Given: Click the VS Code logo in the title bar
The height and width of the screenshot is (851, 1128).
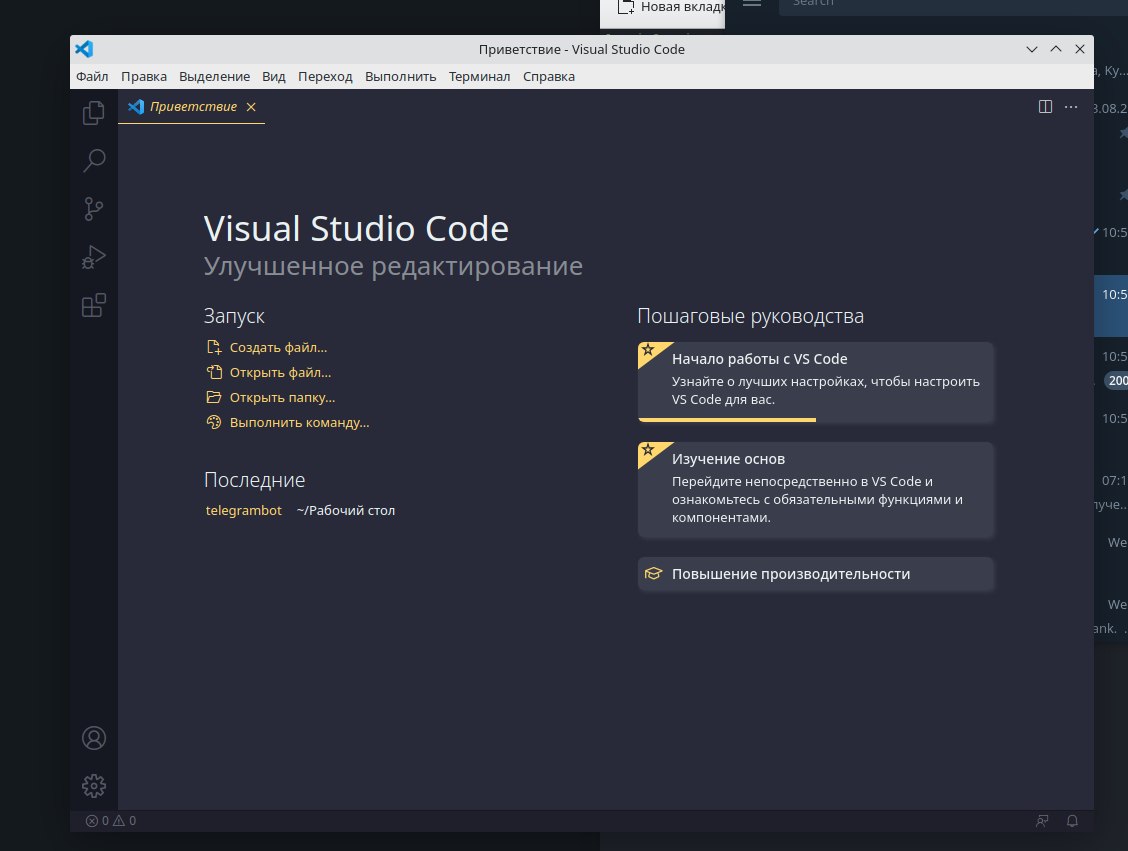Looking at the screenshot, I should 84,49.
